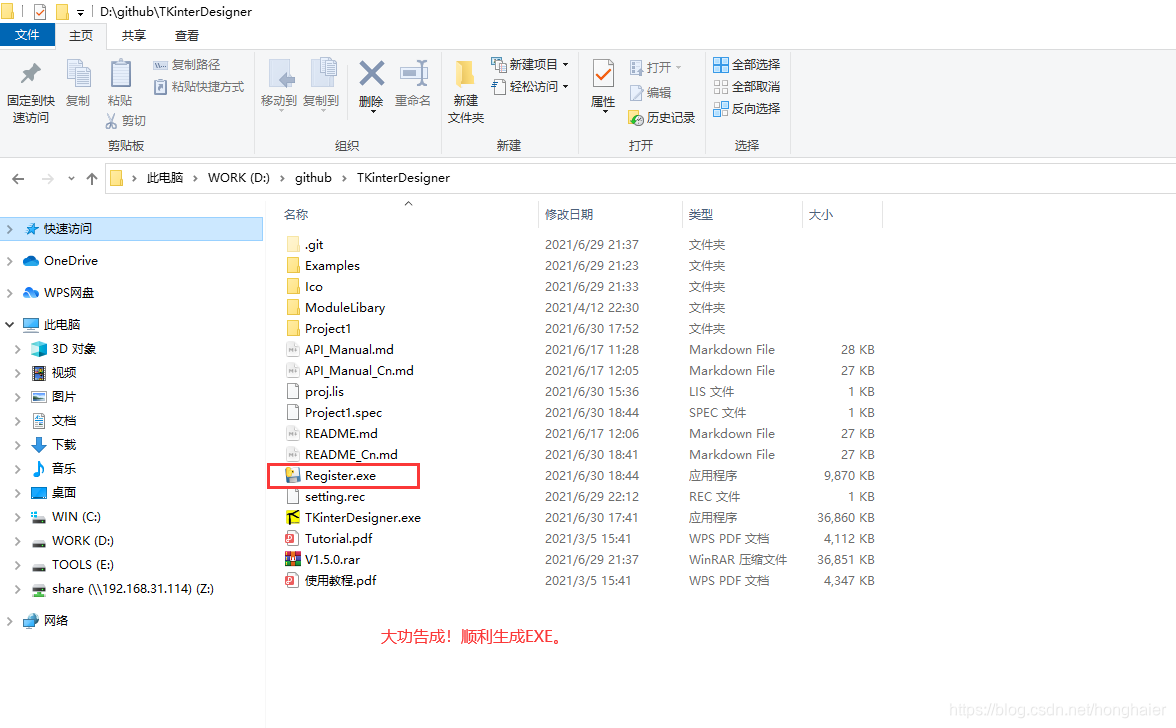Sort by the Type (类型) column header
Screen dimensions: 1176x728
click(700, 214)
